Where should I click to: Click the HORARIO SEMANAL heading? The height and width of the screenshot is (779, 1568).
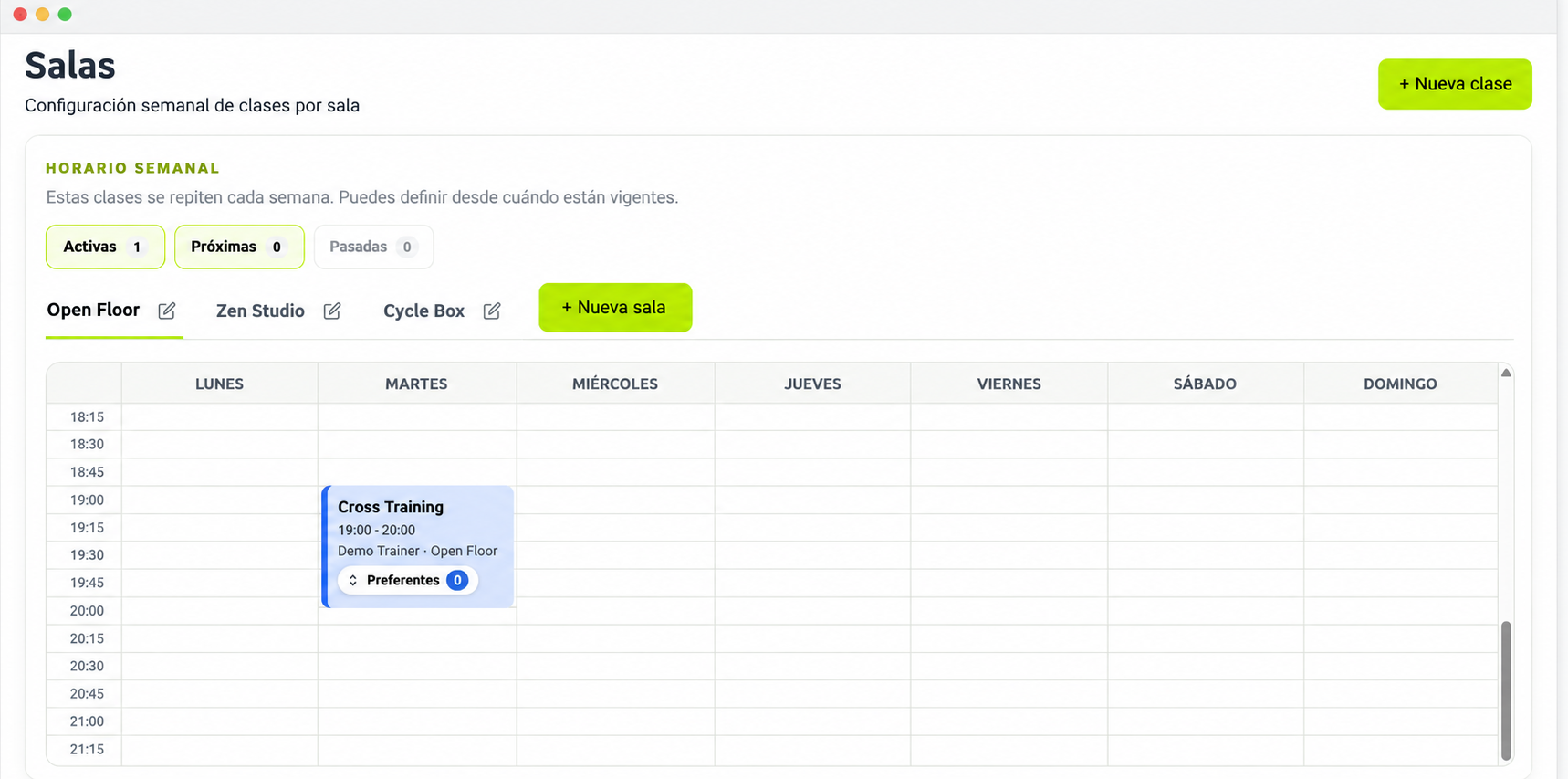point(133,168)
